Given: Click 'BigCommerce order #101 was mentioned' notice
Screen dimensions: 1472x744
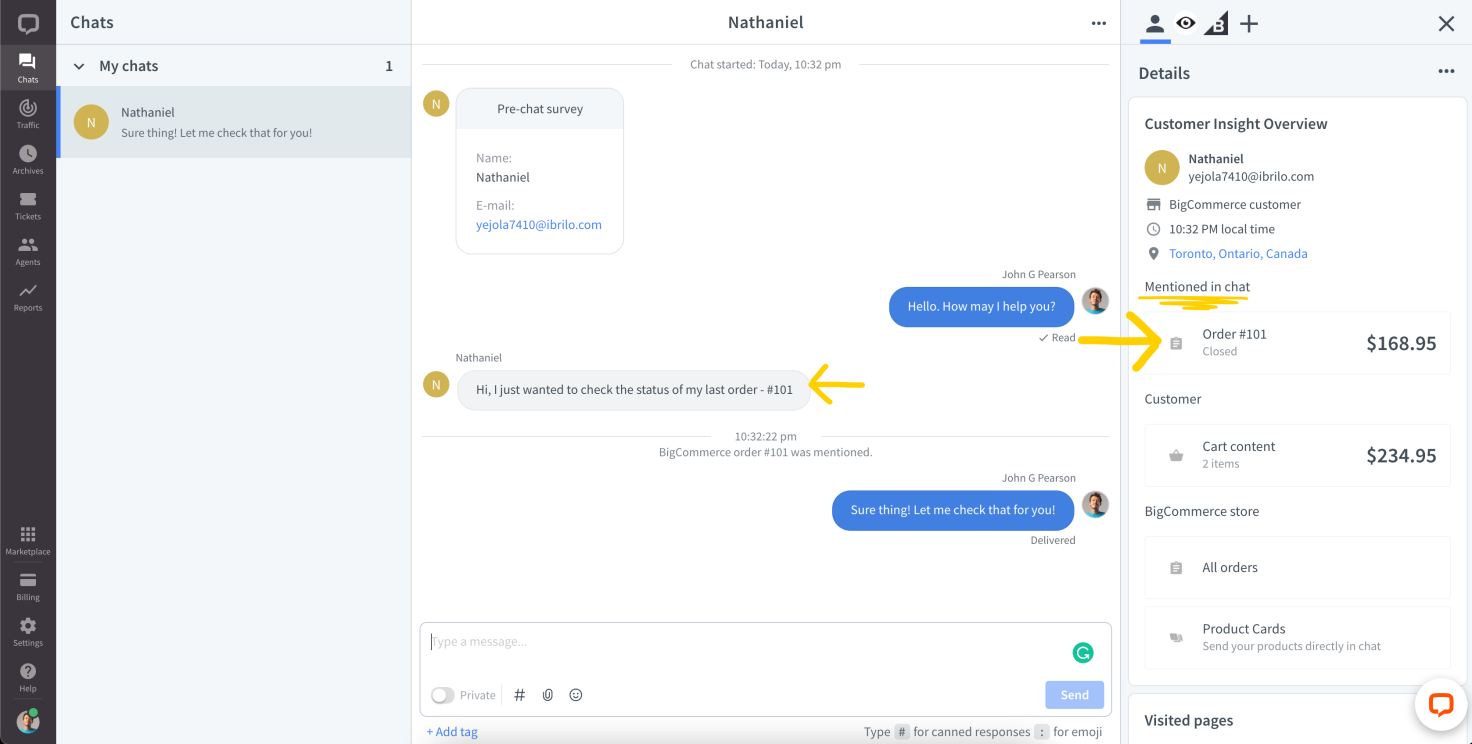Looking at the screenshot, I should coord(766,452).
